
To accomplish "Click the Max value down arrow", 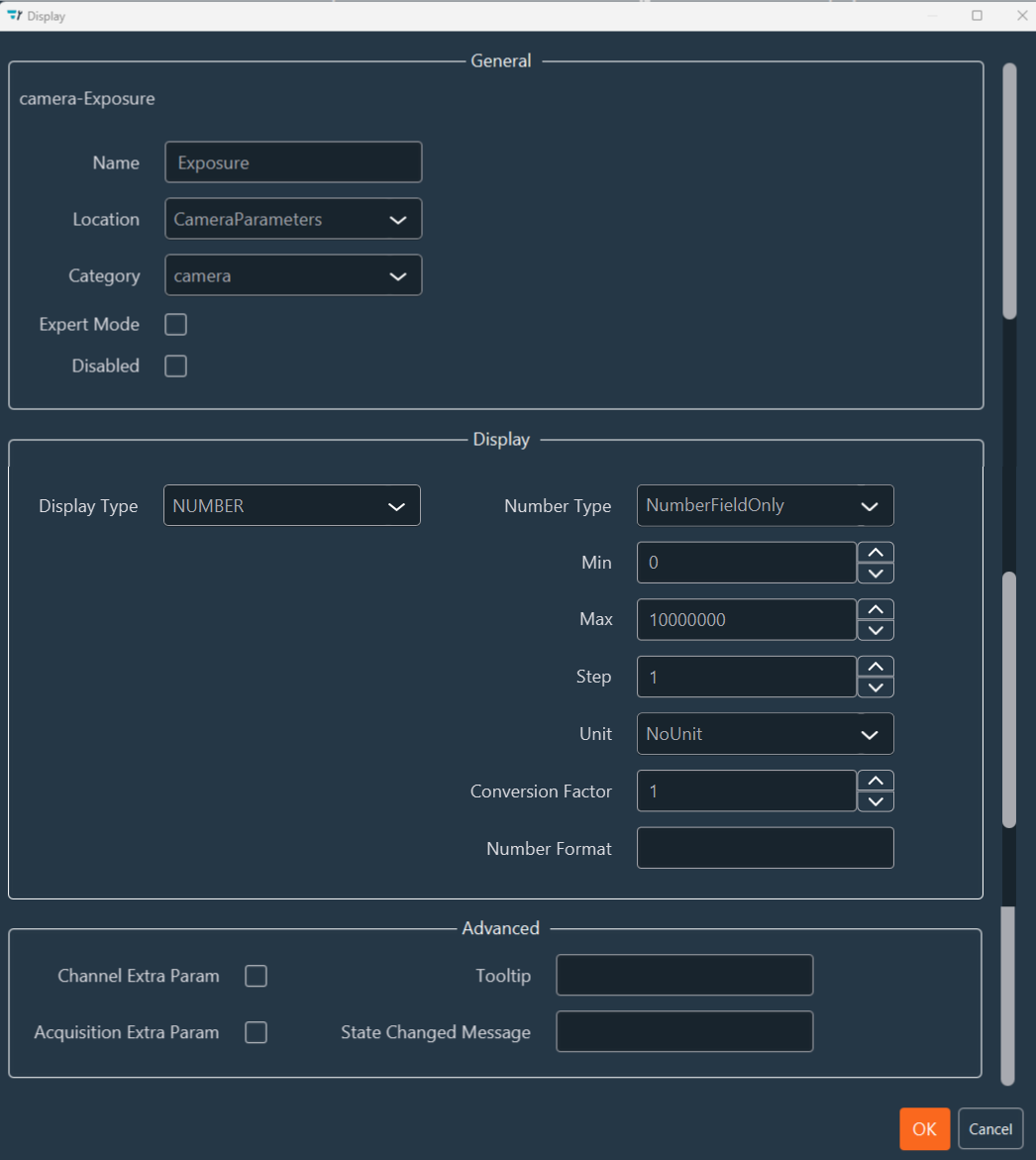I will (876, 630).
